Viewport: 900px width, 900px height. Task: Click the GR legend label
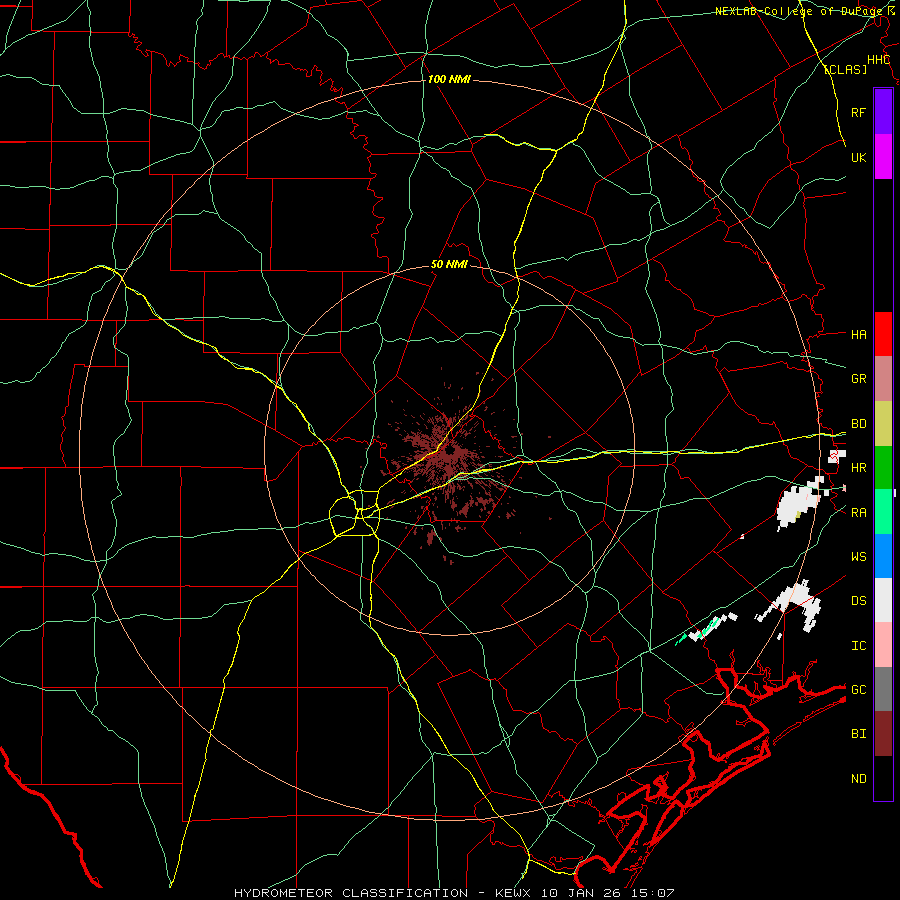tap(859, 379)
